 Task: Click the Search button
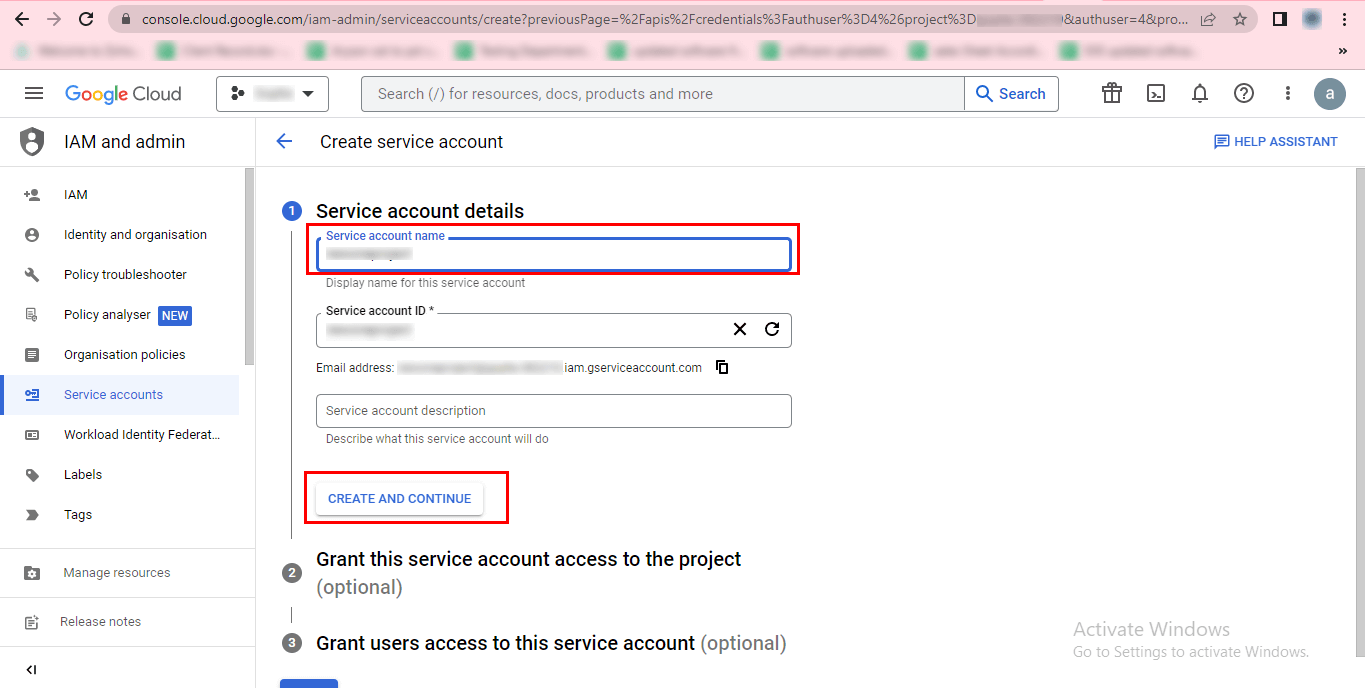click(1011, 94)
